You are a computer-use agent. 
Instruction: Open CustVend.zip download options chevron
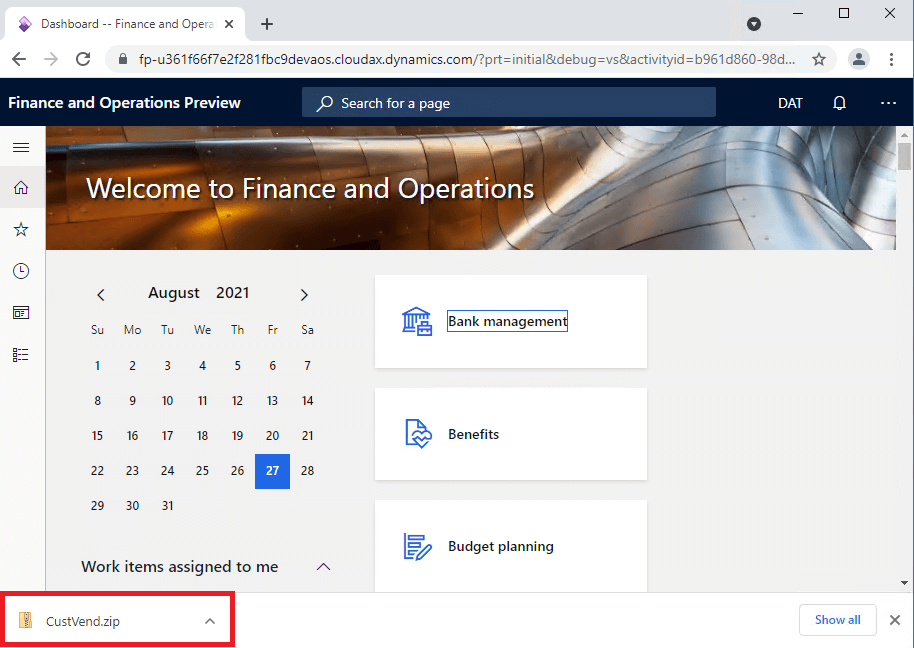[210, 621]
